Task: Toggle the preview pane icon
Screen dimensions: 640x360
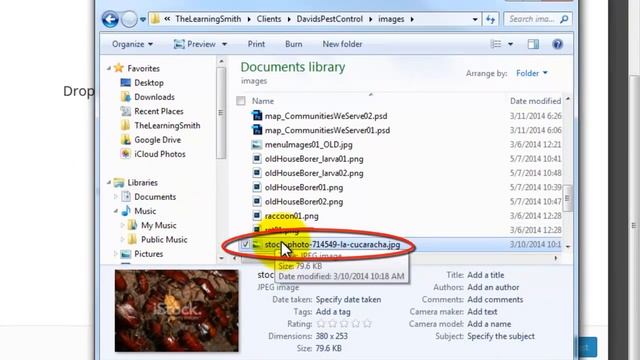Action: click(533, 44)
